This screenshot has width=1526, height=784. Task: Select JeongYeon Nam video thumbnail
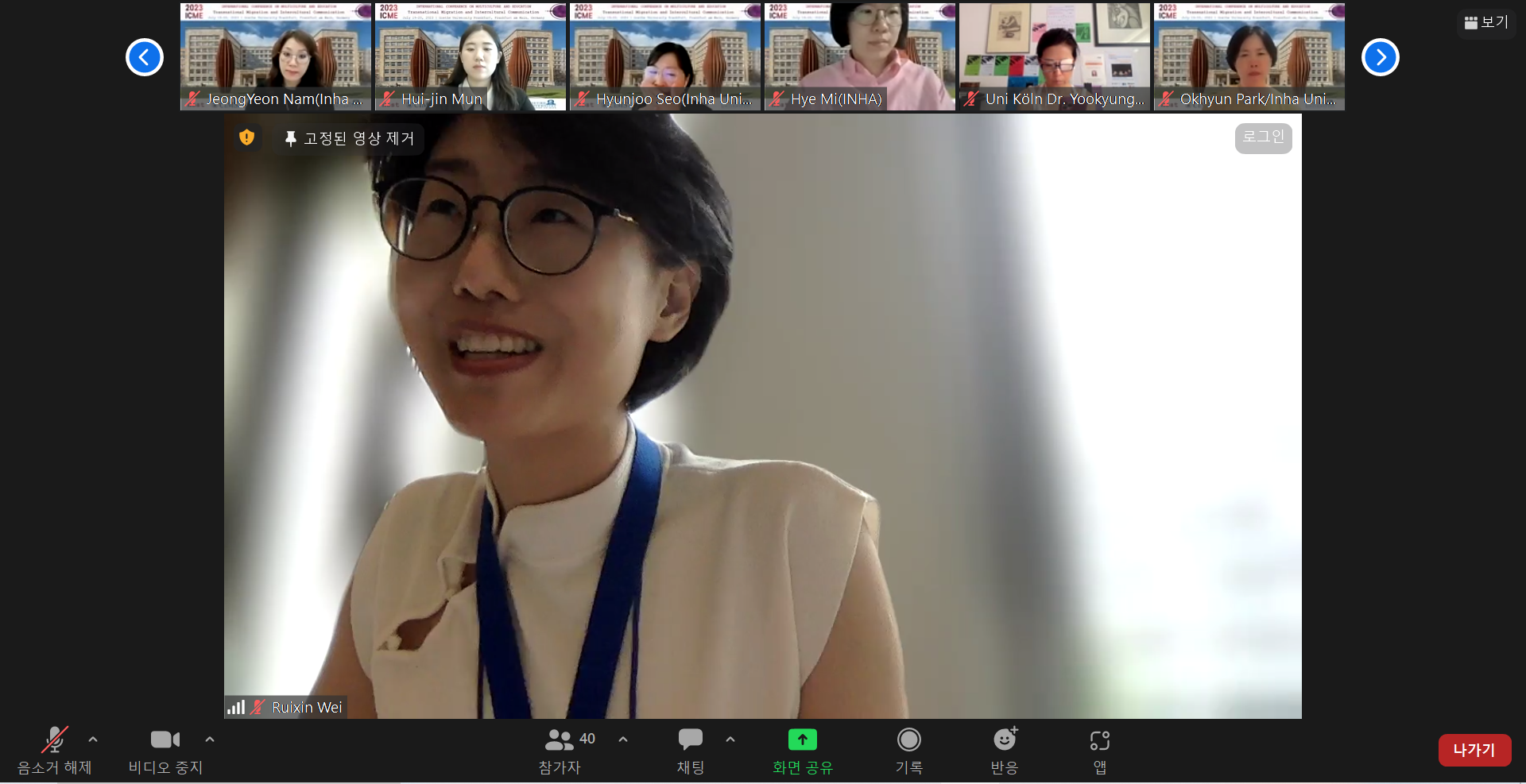coord(276,56)
